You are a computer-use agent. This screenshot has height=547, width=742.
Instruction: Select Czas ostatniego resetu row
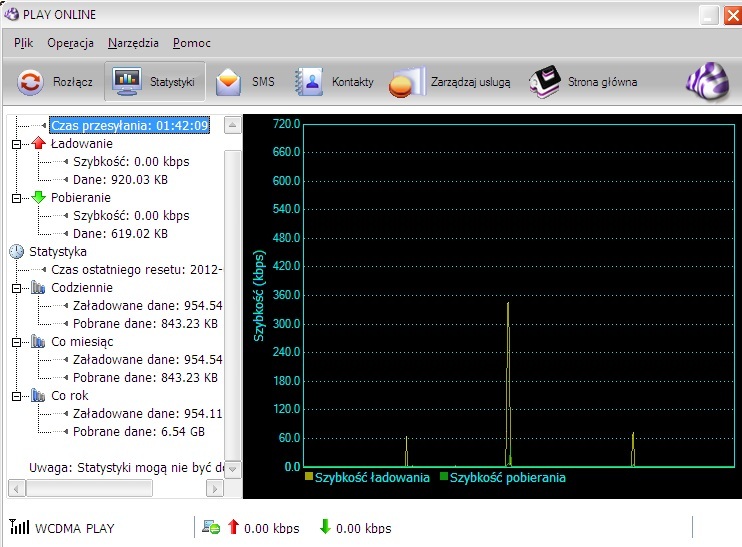pos(136,269)
